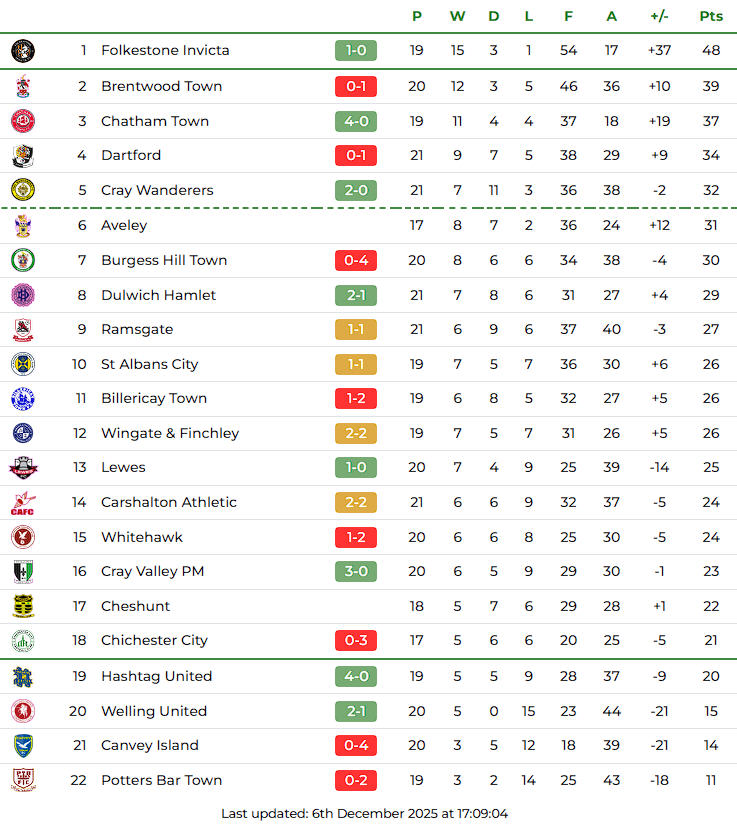Click the Lewes club crest icon

tap(22, 467)
